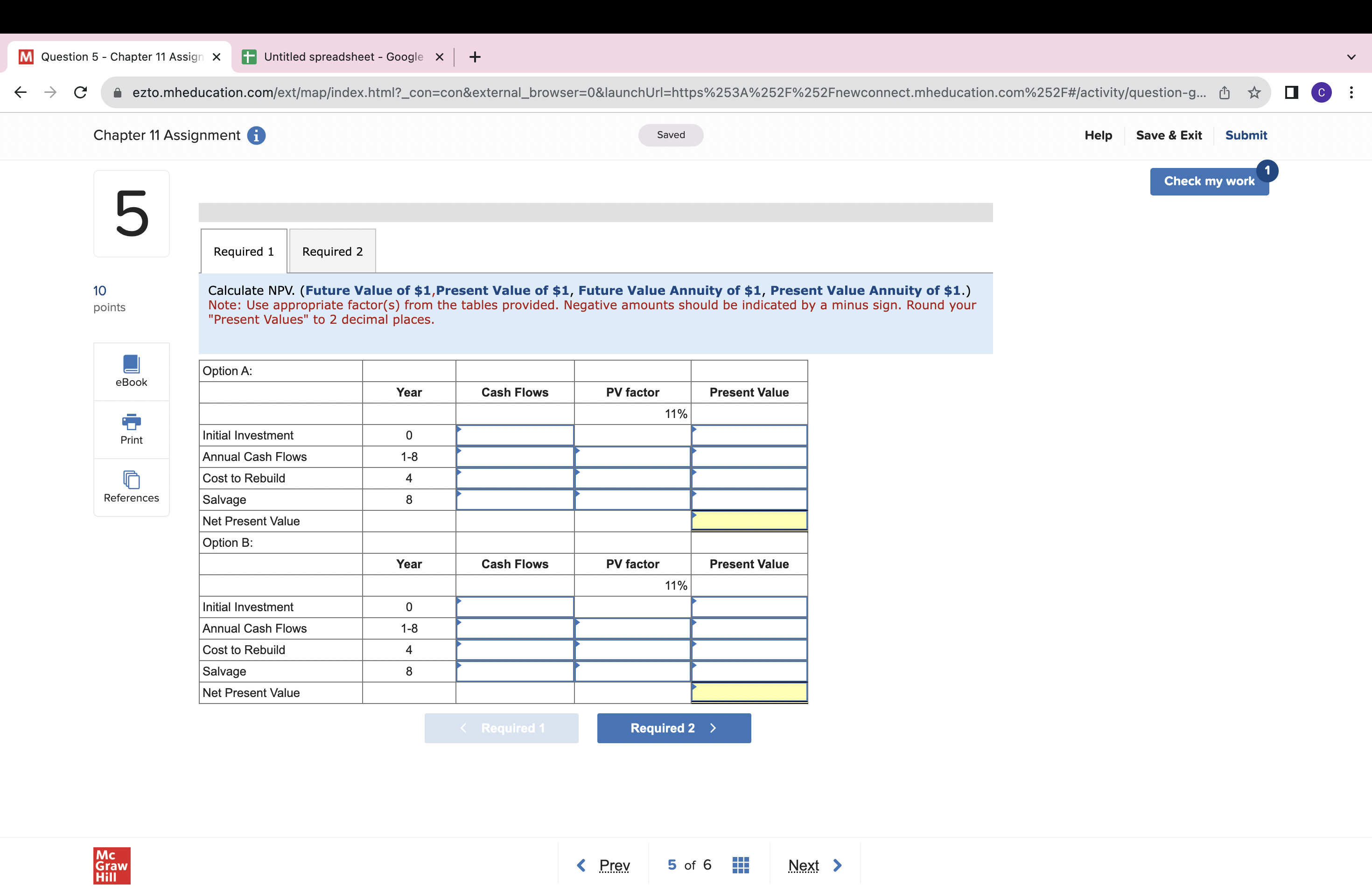Reload the current page
Screen dimensions: 1372x892
click(81, 92)
